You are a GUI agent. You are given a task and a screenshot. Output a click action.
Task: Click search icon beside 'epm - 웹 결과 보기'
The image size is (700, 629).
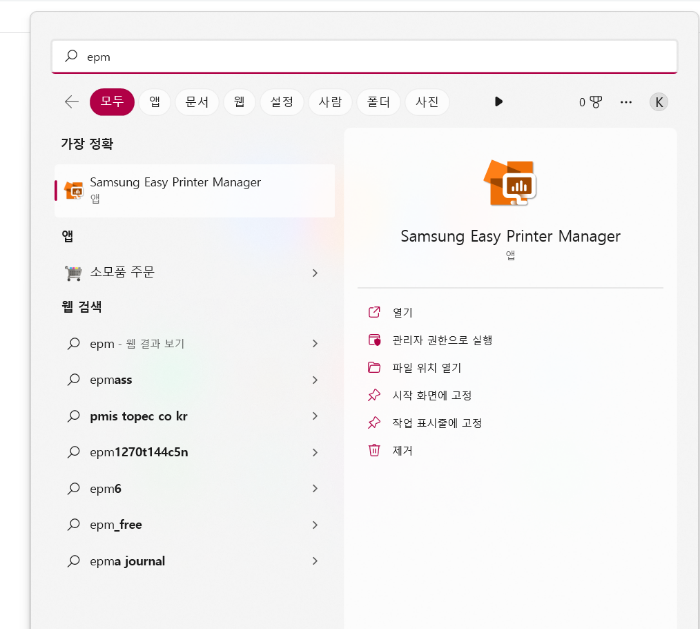click(73, 344)
